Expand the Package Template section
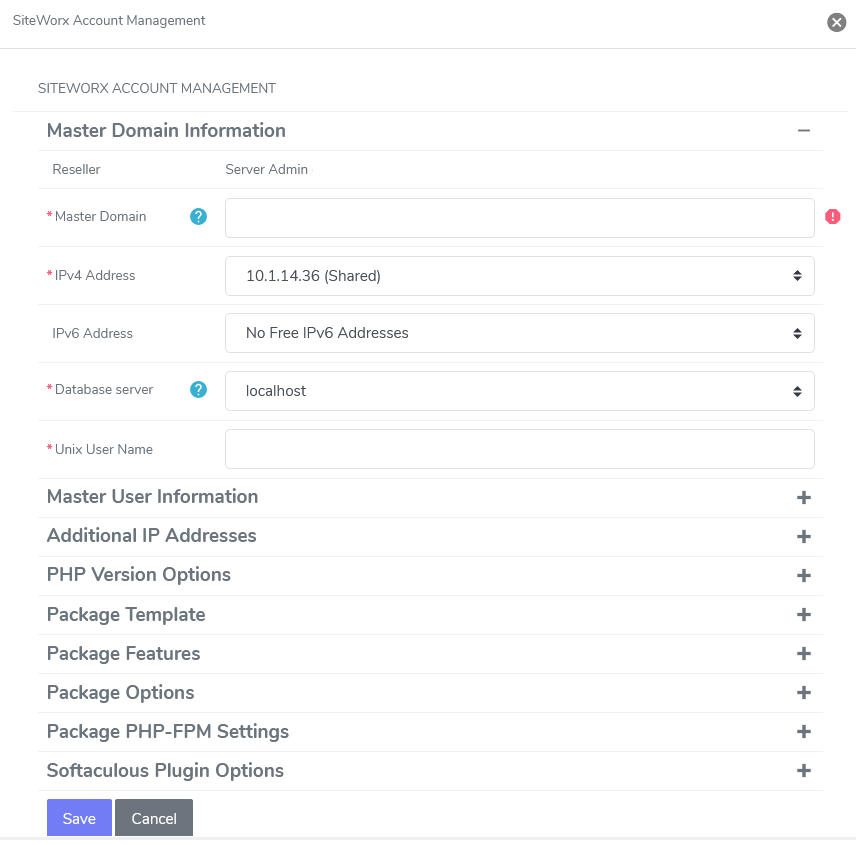The height and width of the screenshot is (845, 856). [803, 614]
